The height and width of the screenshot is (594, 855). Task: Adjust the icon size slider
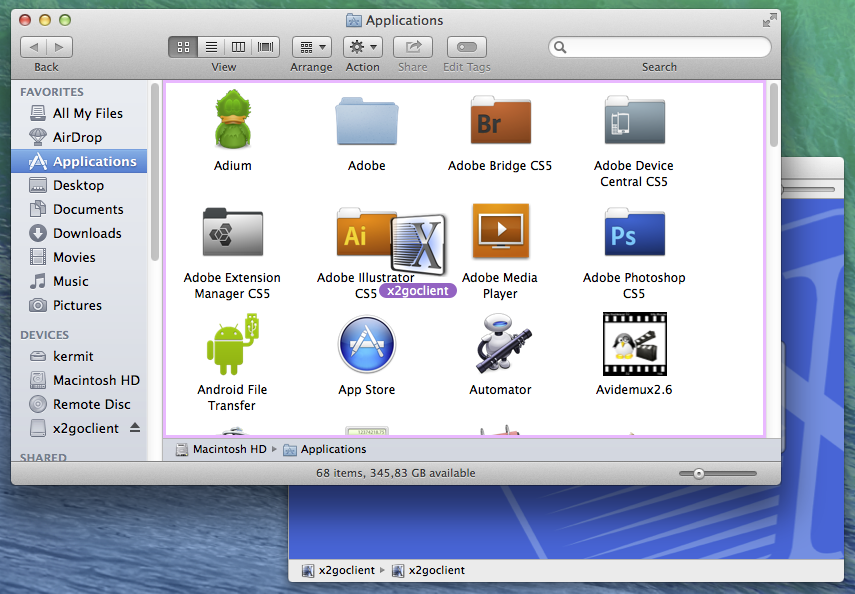point(699,473)
